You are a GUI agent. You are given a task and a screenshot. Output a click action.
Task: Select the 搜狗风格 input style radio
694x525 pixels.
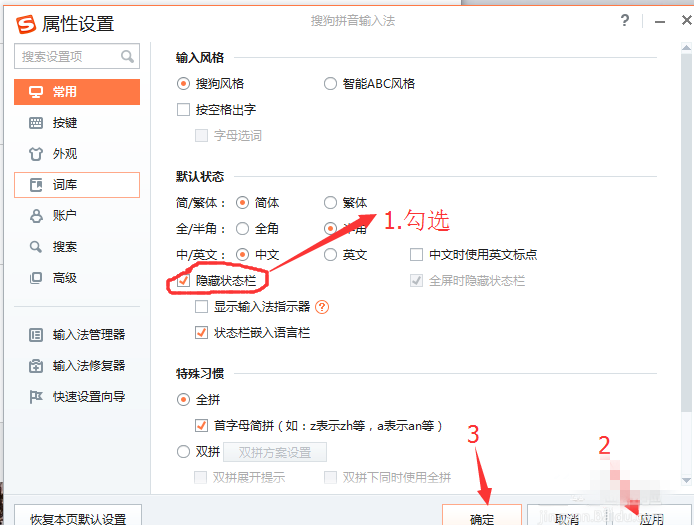coord(183,84)
